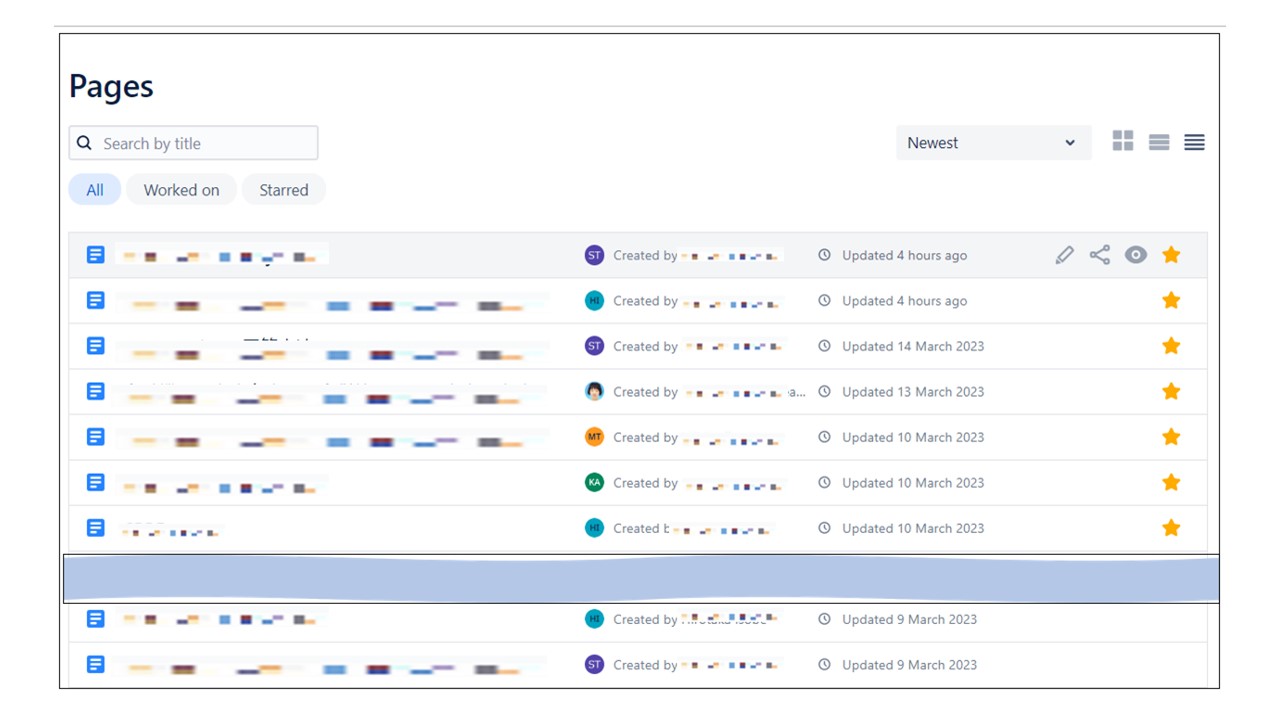Image resolution: width=1280 pixels, height=720 pixels.
Task: Click the photo avatar in the 13 March 2023 row
Action: point(594,392)
